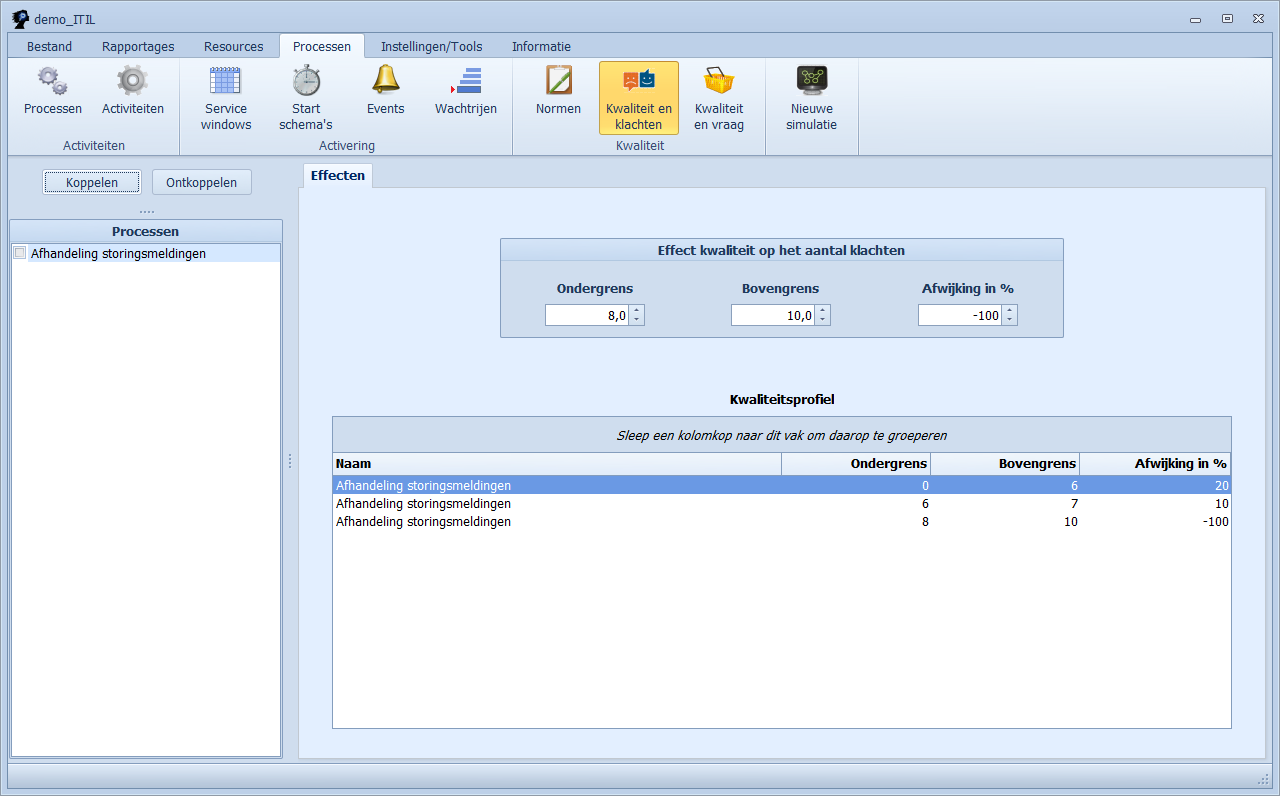This screenshot has height=796, width=1280.
Task: Sort by Afwijking in % column header
Action: (x=1155, y=463)
